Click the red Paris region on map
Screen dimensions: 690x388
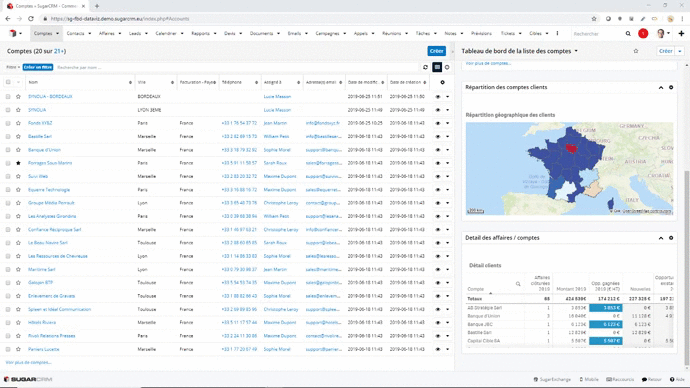coord(571,149)
